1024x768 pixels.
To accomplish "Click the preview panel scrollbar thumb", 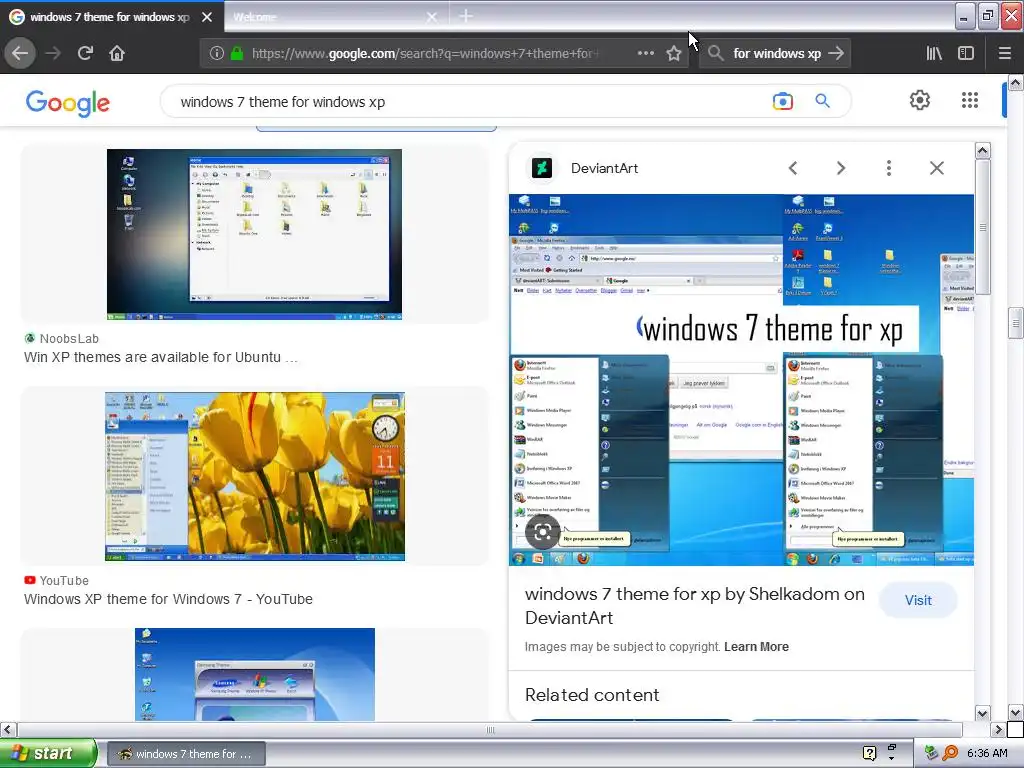I will click(x=982, y=227).
